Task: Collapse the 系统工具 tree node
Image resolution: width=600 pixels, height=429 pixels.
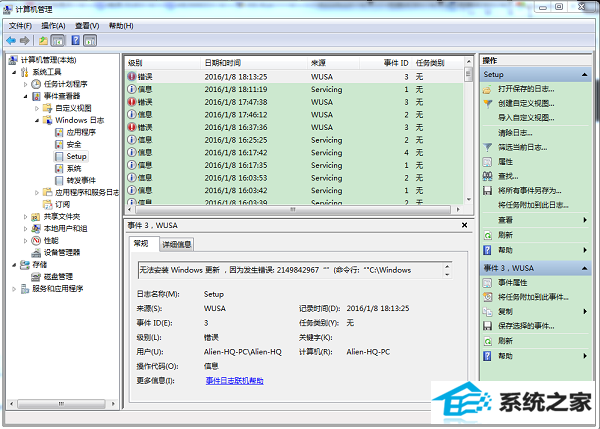Action: point(14,72)
